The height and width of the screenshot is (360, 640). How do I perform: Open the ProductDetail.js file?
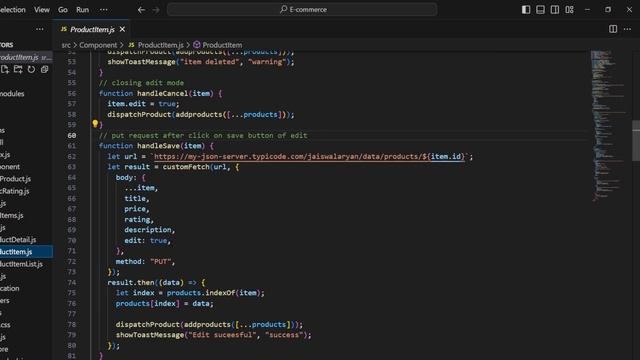(x=18, y=240)
